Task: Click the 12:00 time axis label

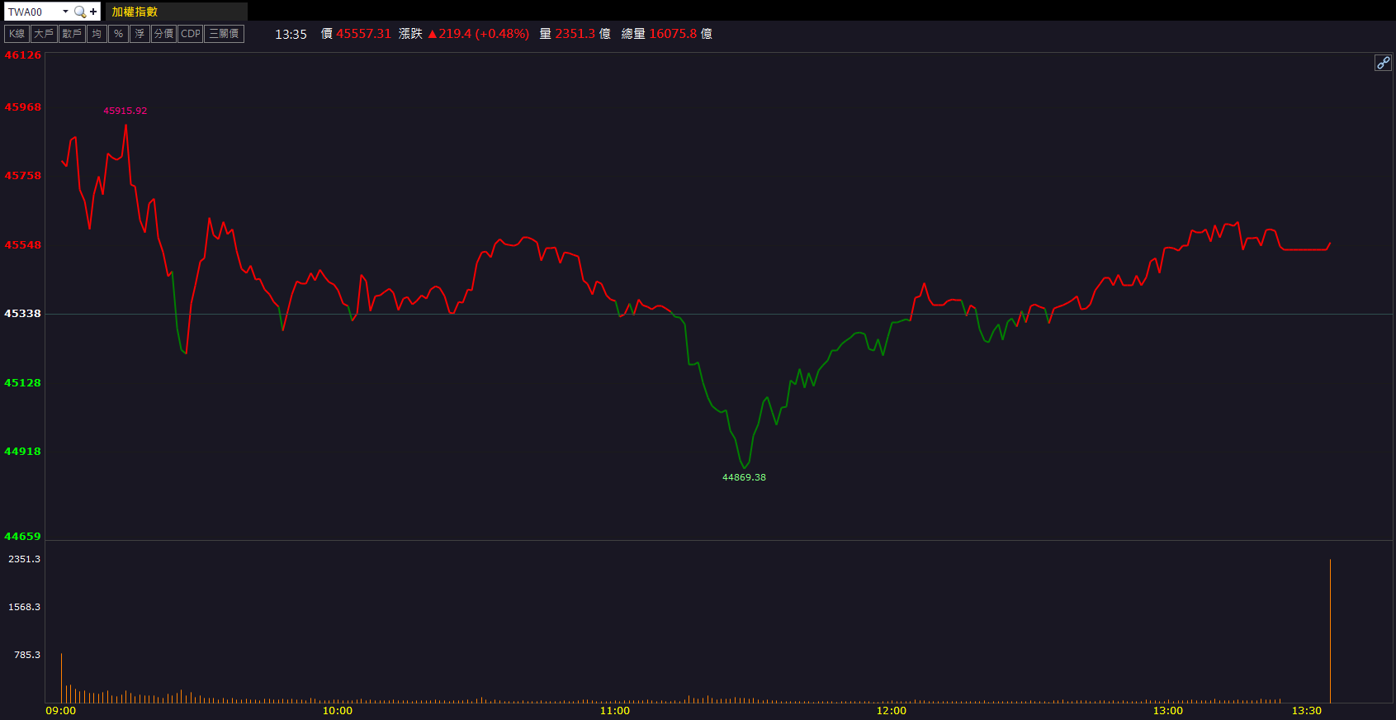Action: tap(892, 711)
